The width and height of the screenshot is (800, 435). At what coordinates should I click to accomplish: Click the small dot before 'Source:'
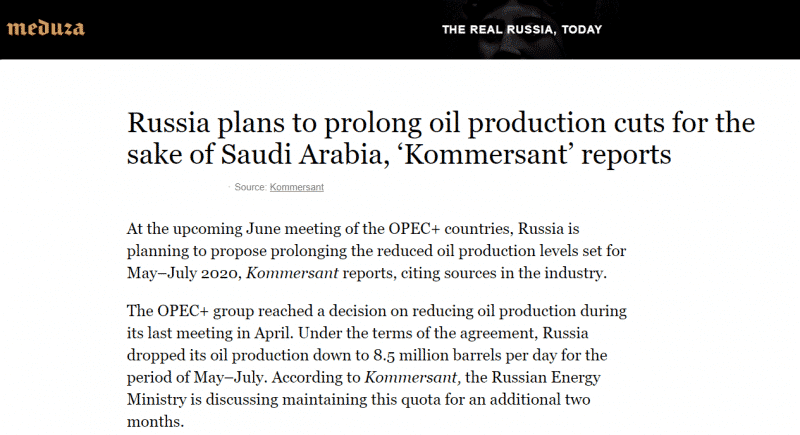[x=229, y=187]
